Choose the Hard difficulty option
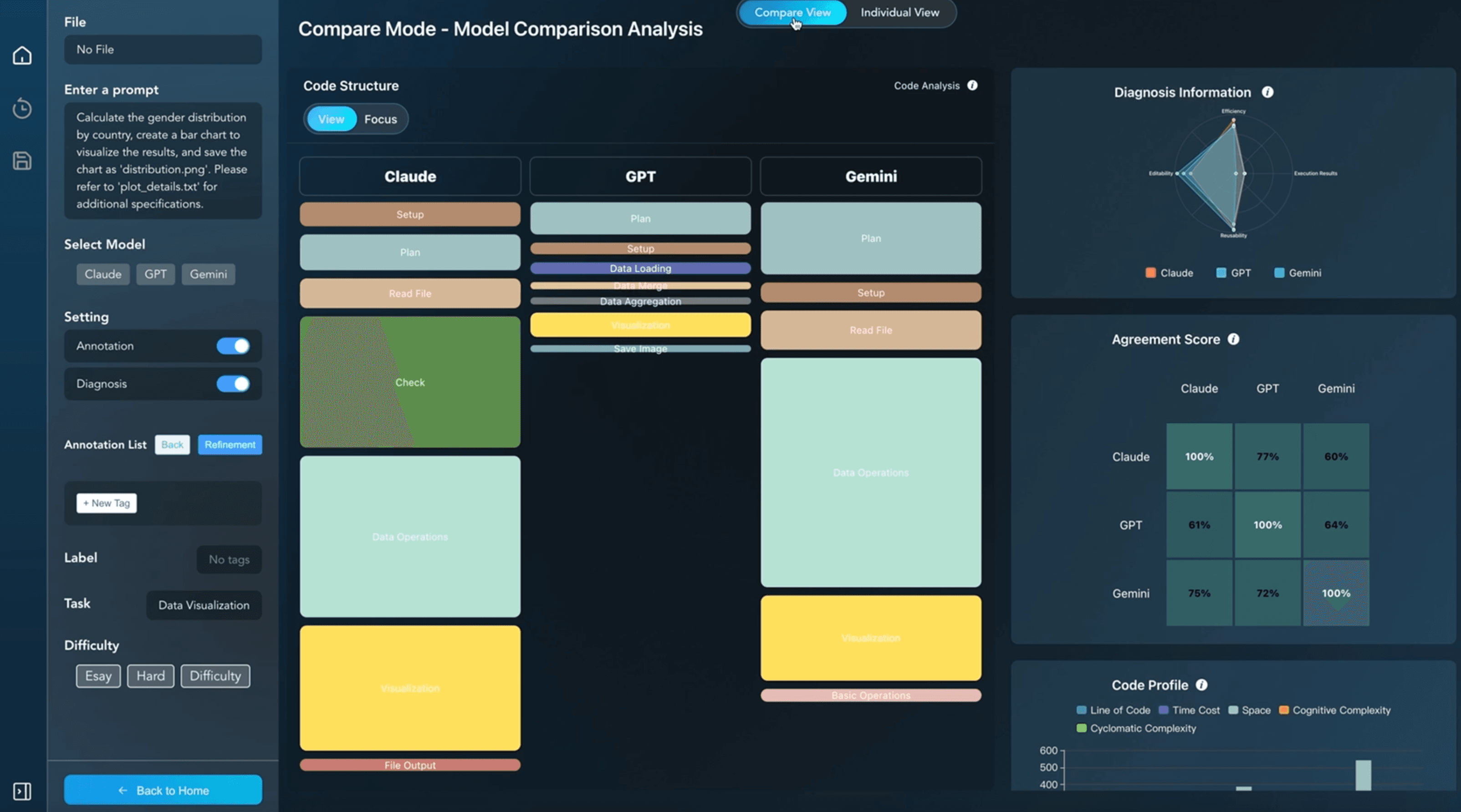The height and width of the screenshot is (812, 1461). click(150, 676)
